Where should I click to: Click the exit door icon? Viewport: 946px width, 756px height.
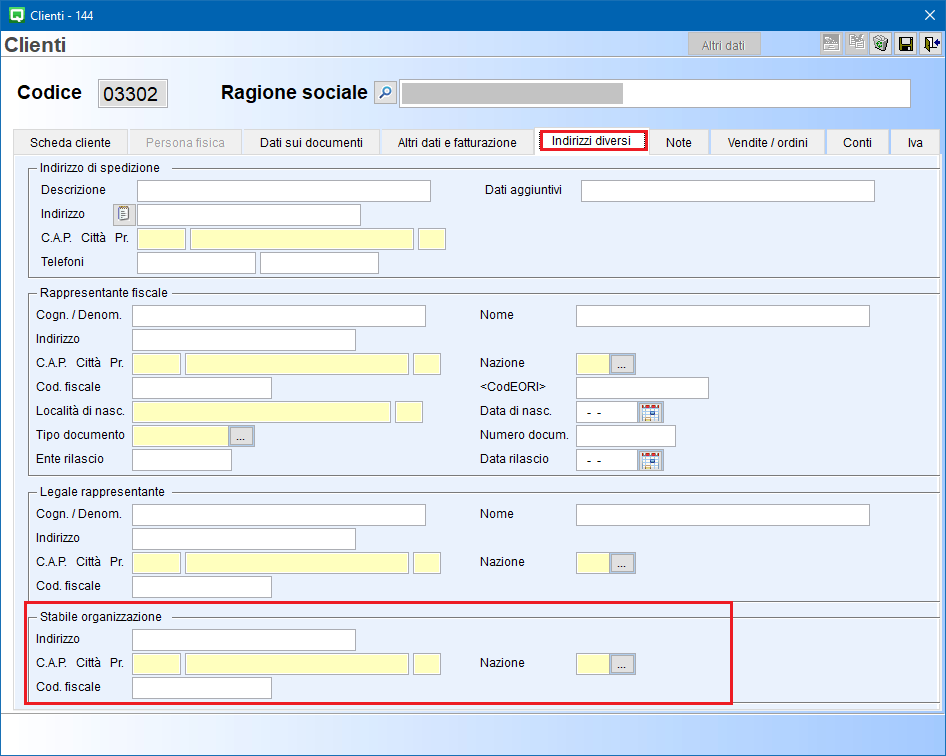[x=932, y=44]
